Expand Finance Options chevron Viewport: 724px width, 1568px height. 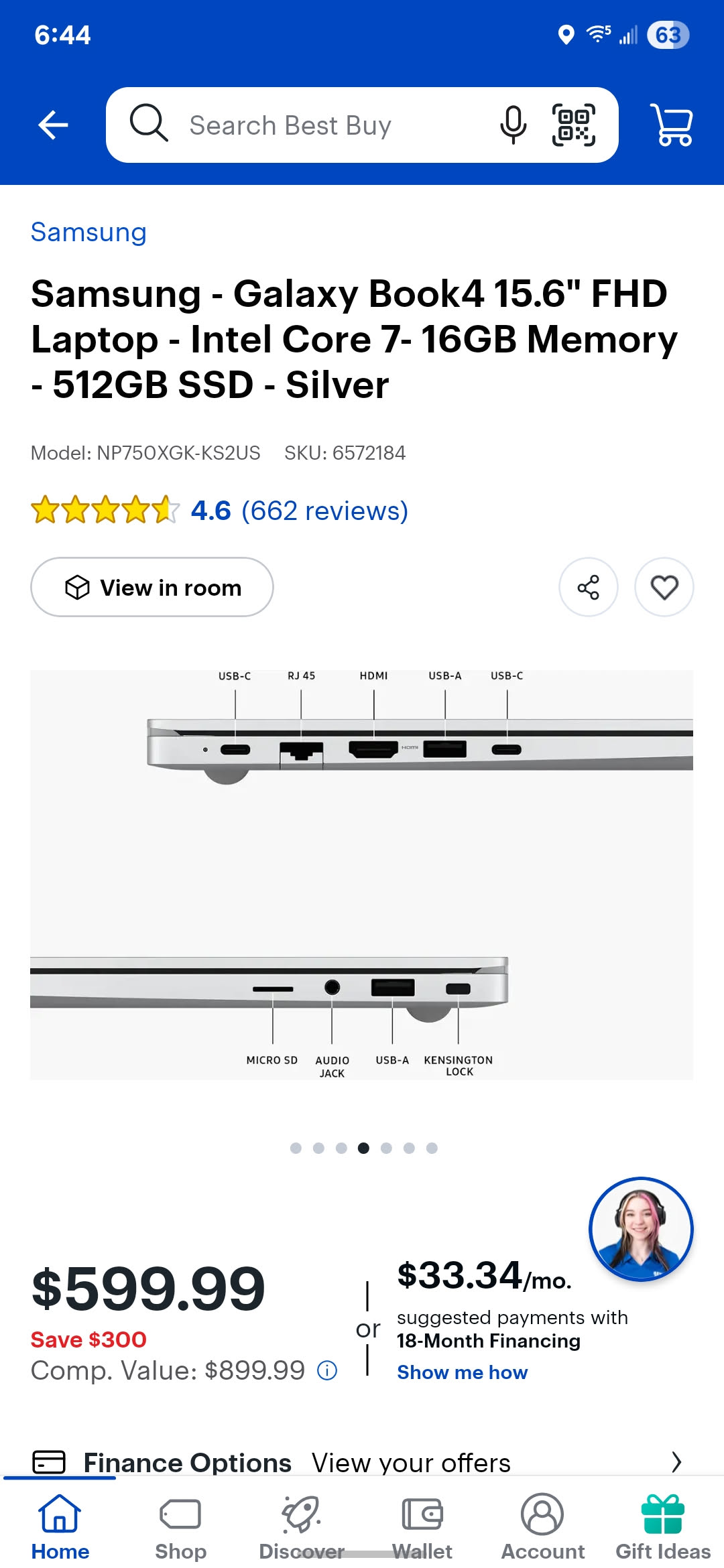[676, 1462]
